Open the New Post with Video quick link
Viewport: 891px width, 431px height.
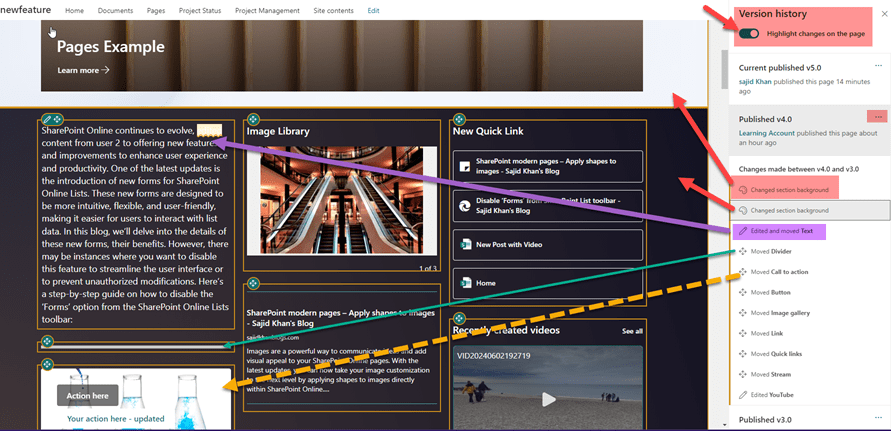tap(548, 244)
